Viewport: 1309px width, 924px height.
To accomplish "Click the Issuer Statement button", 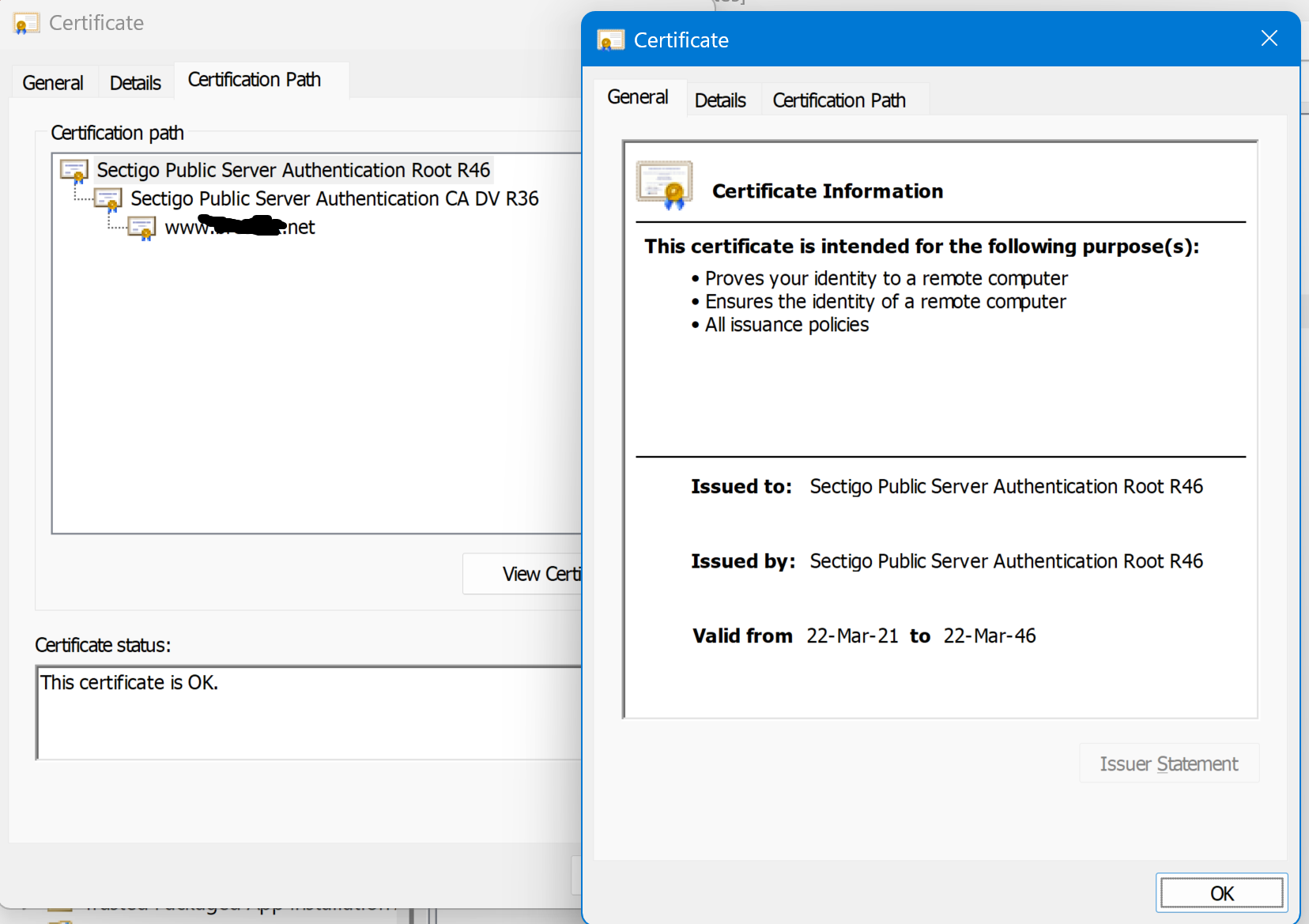I will click(1168, 764).
